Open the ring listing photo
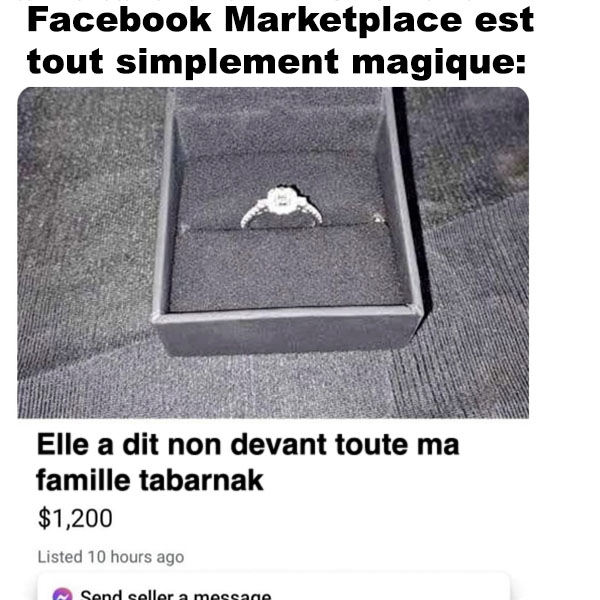The width and height of the screenshot is (600, 600). tap(273, 253)
